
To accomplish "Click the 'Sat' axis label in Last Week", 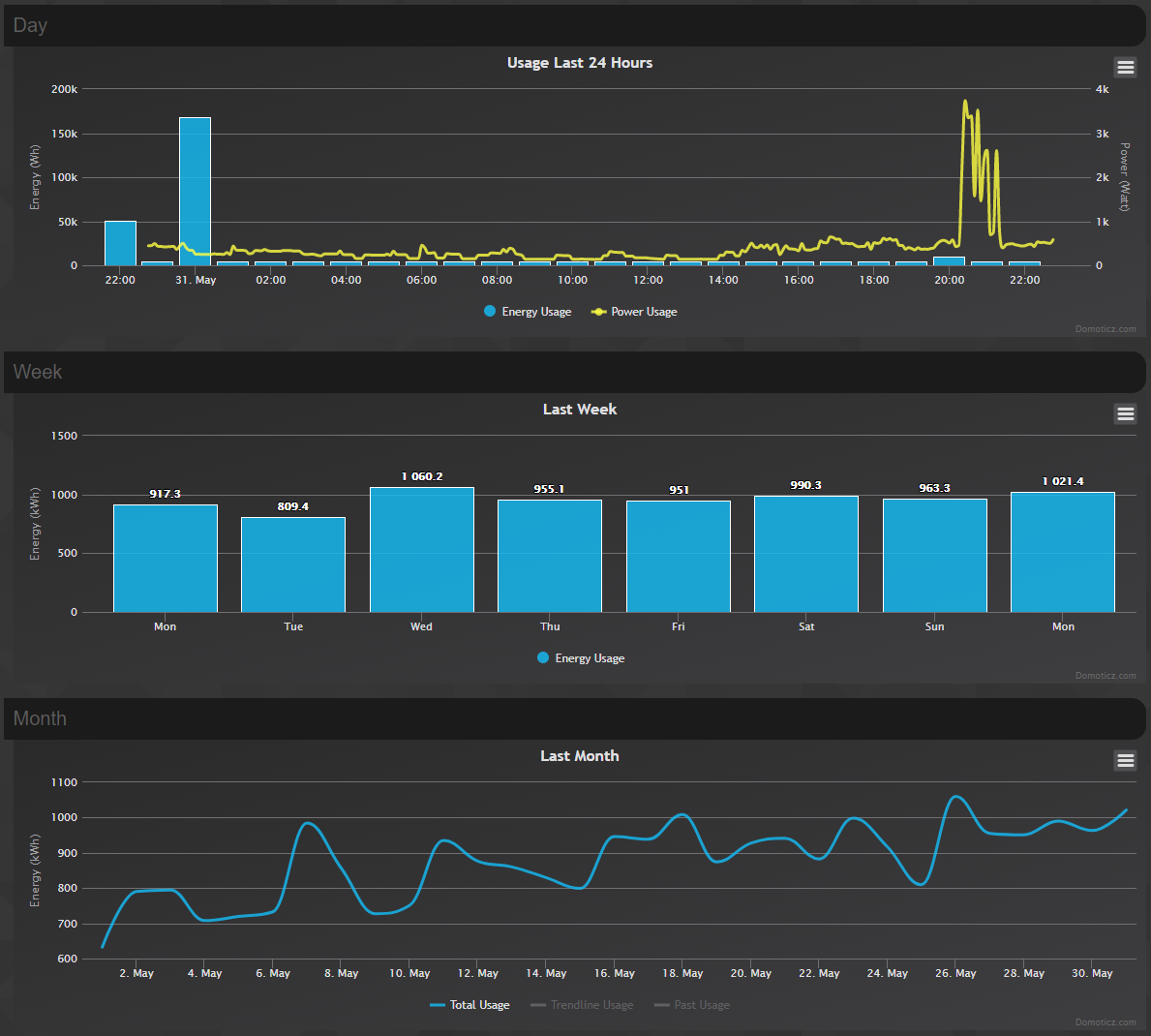I will click(x=806, y=626).
